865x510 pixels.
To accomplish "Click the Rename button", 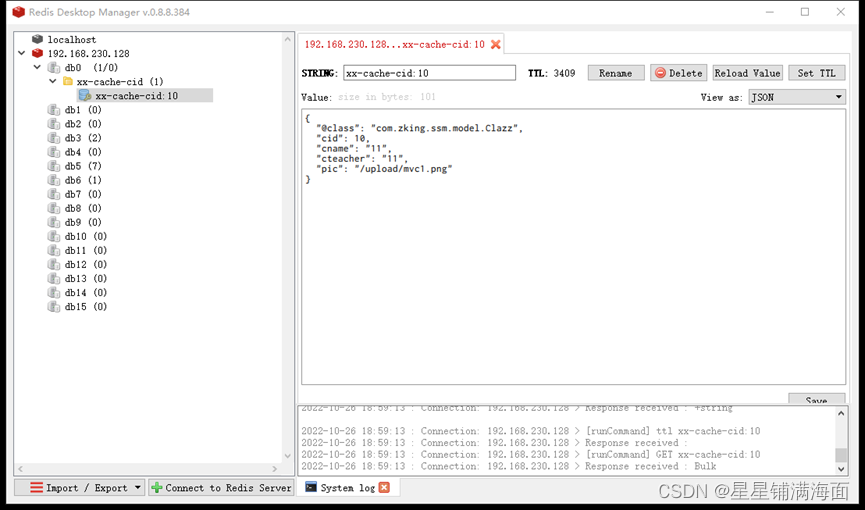I will 616,73.
